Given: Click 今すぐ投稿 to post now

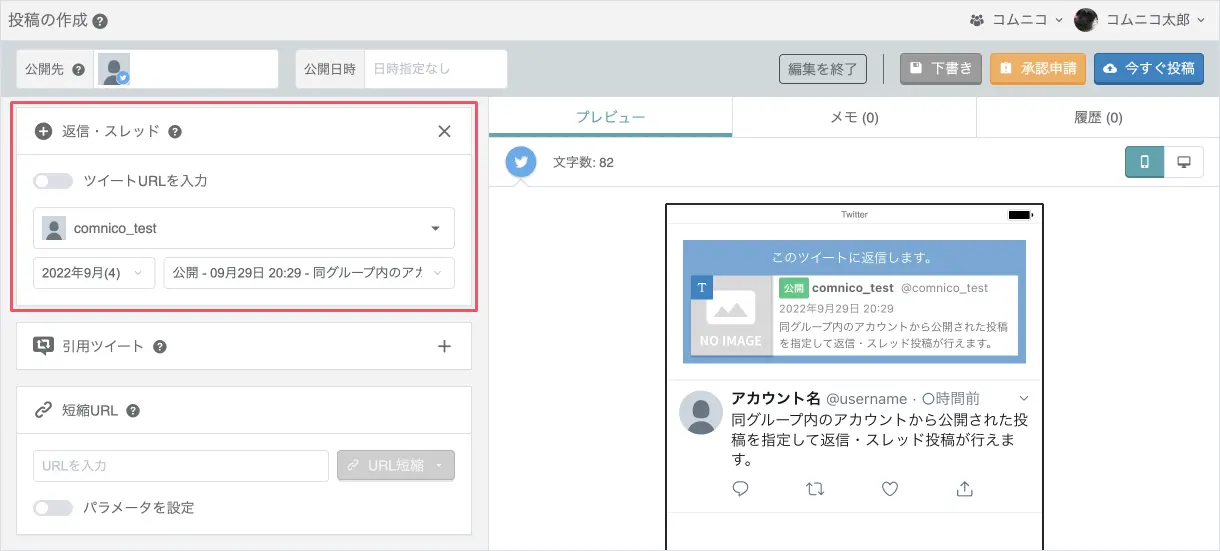Looking at the screenshot, I should tap(1149, 69).
